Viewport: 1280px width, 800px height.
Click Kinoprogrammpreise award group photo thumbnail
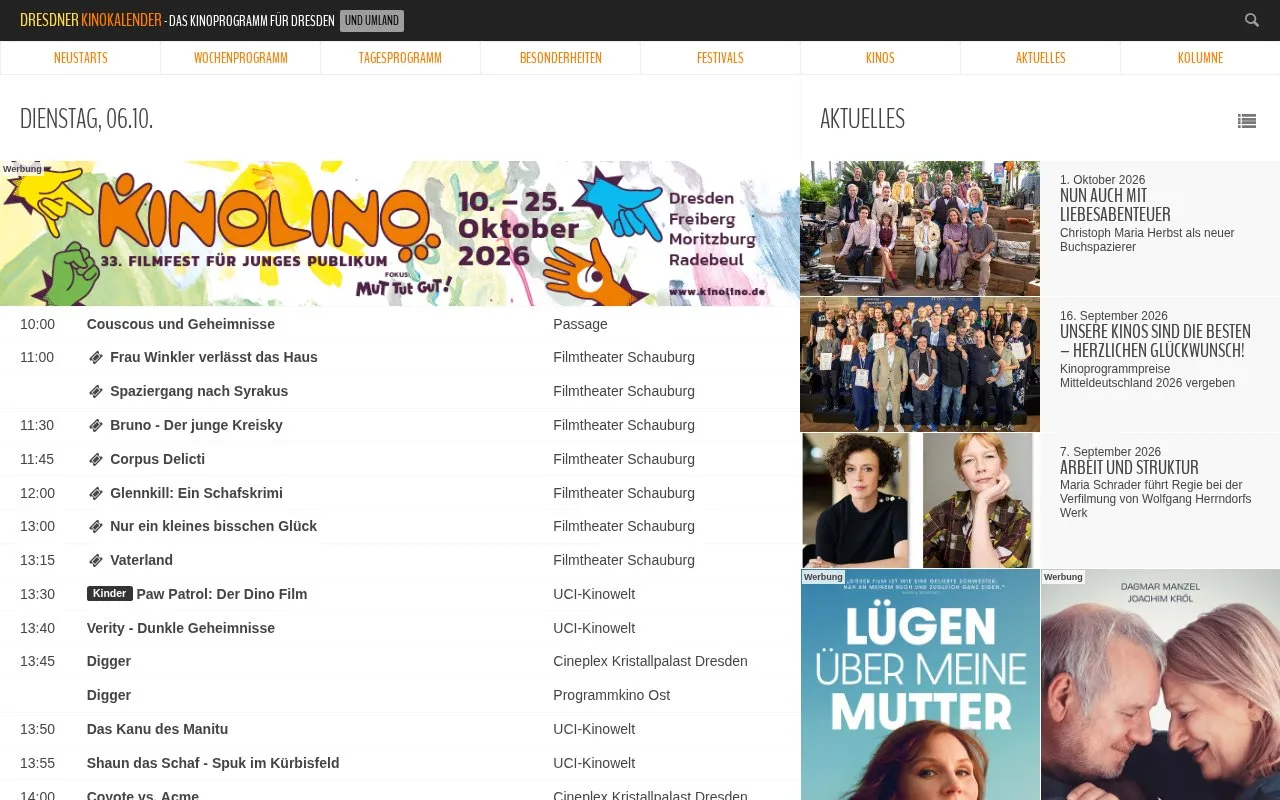920,364
